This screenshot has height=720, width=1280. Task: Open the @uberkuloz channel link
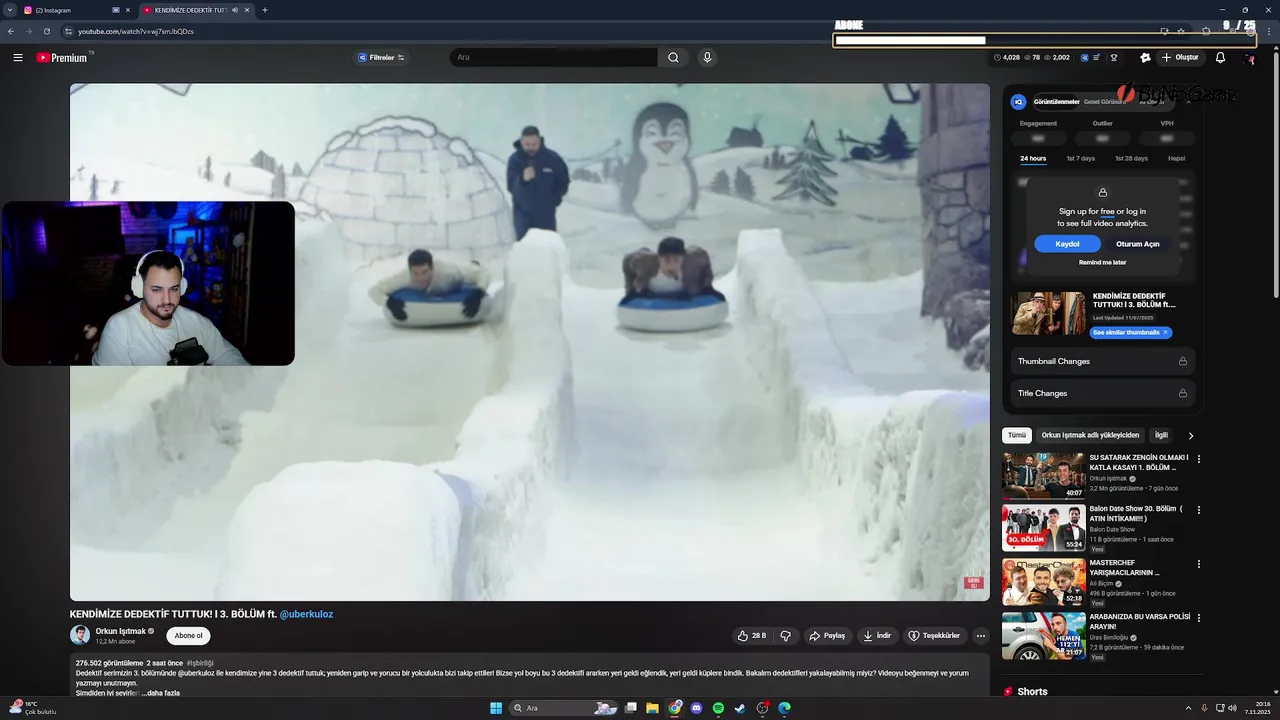[x=306, y=614]
